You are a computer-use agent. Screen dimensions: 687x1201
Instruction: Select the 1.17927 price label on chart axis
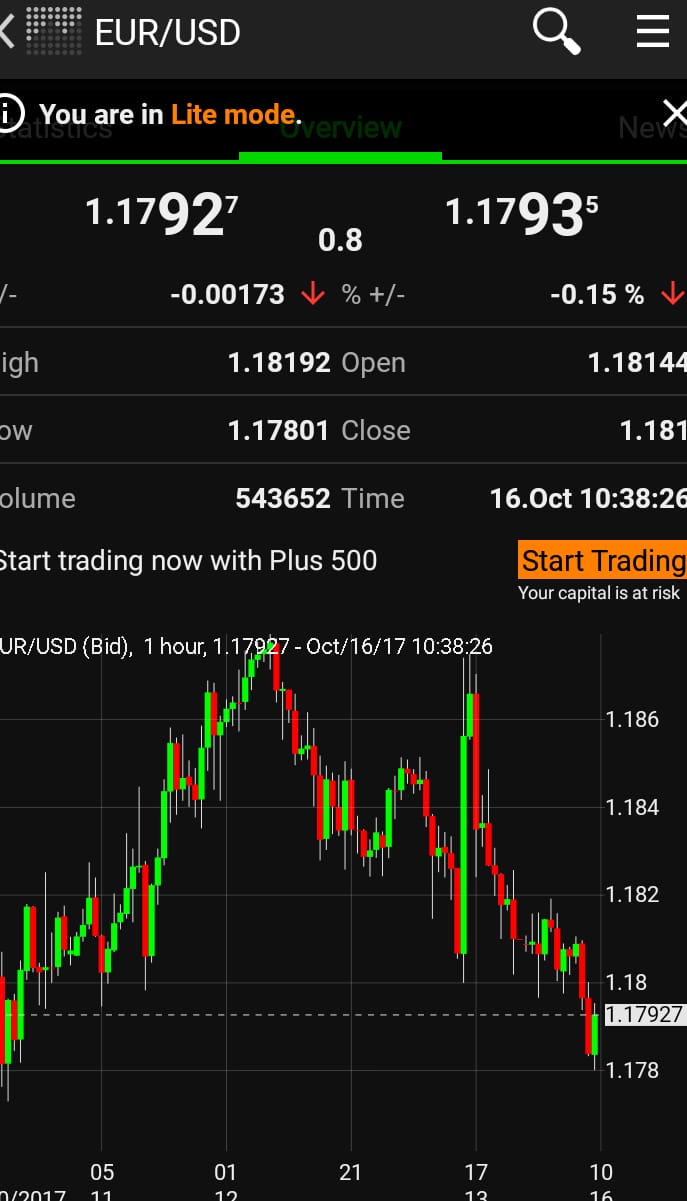click(x=645, y=1014)
